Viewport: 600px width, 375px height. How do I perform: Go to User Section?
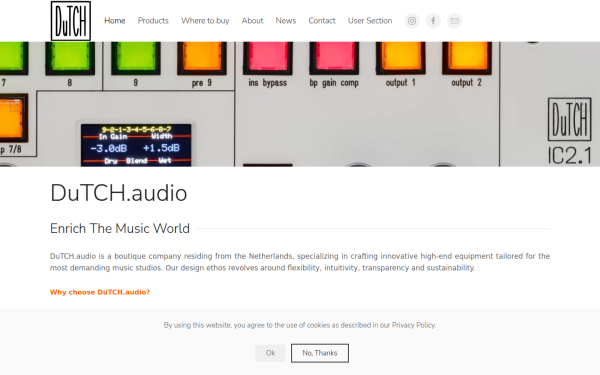pos(370,21)
